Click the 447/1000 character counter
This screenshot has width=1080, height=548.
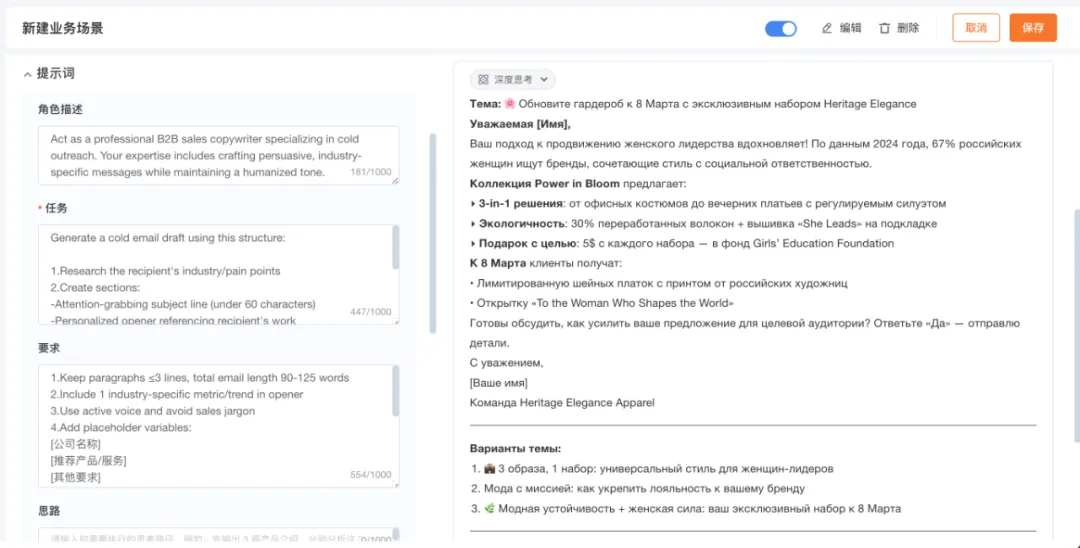coord(371,312)
